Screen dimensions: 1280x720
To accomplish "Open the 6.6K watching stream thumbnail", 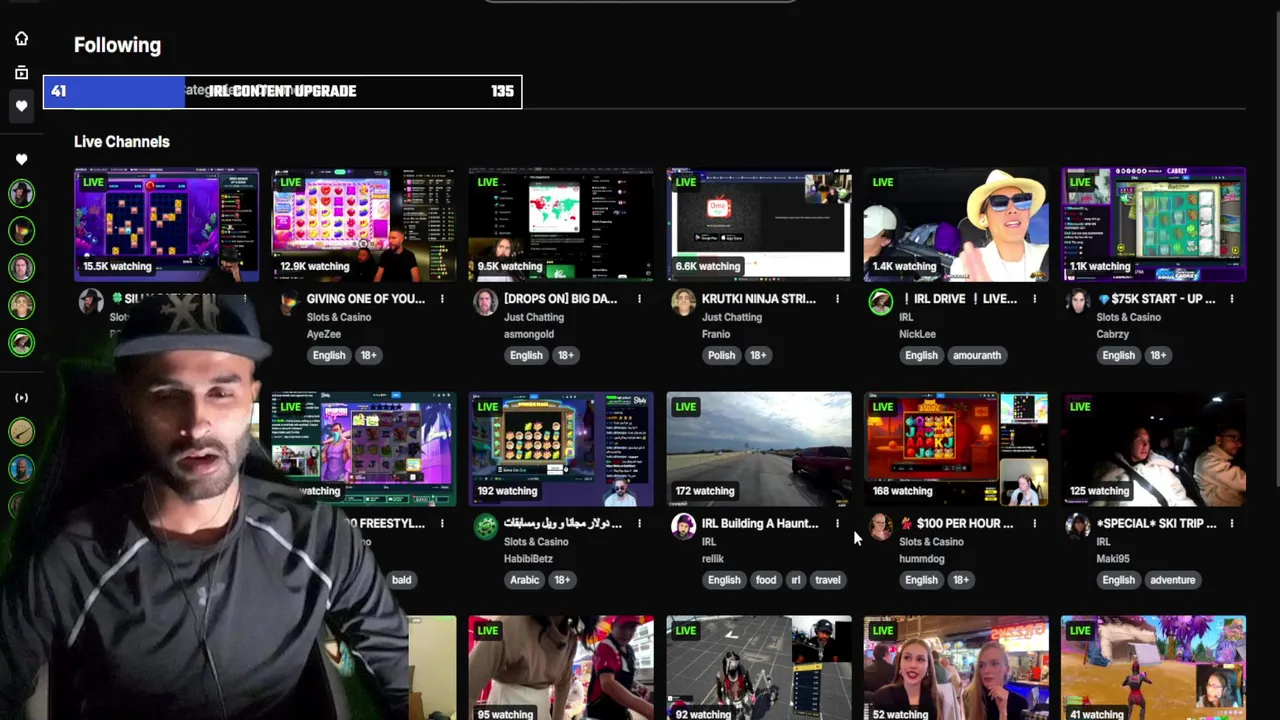I will click(759, 225).
